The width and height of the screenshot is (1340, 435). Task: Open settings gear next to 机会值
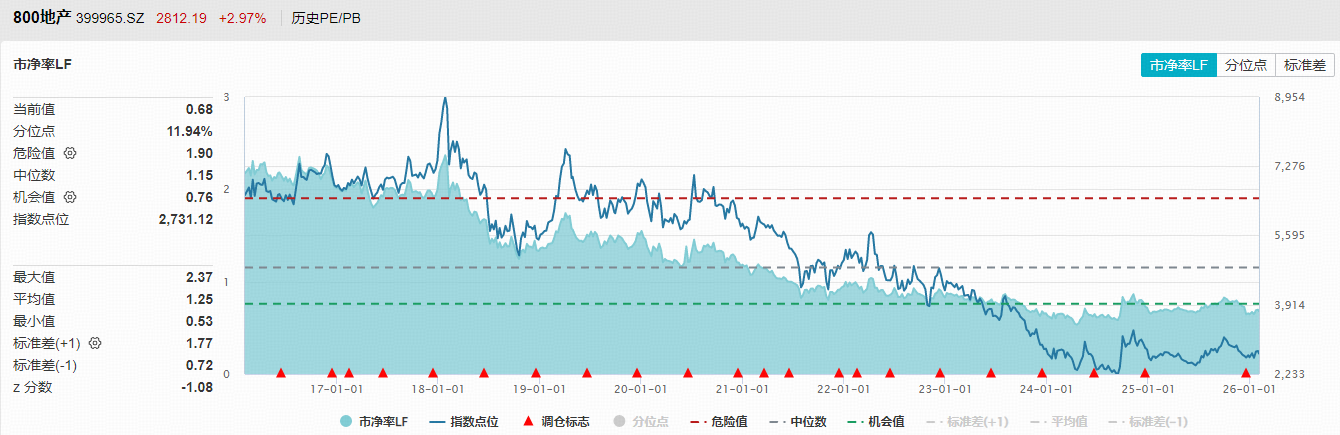coord(70,198)
